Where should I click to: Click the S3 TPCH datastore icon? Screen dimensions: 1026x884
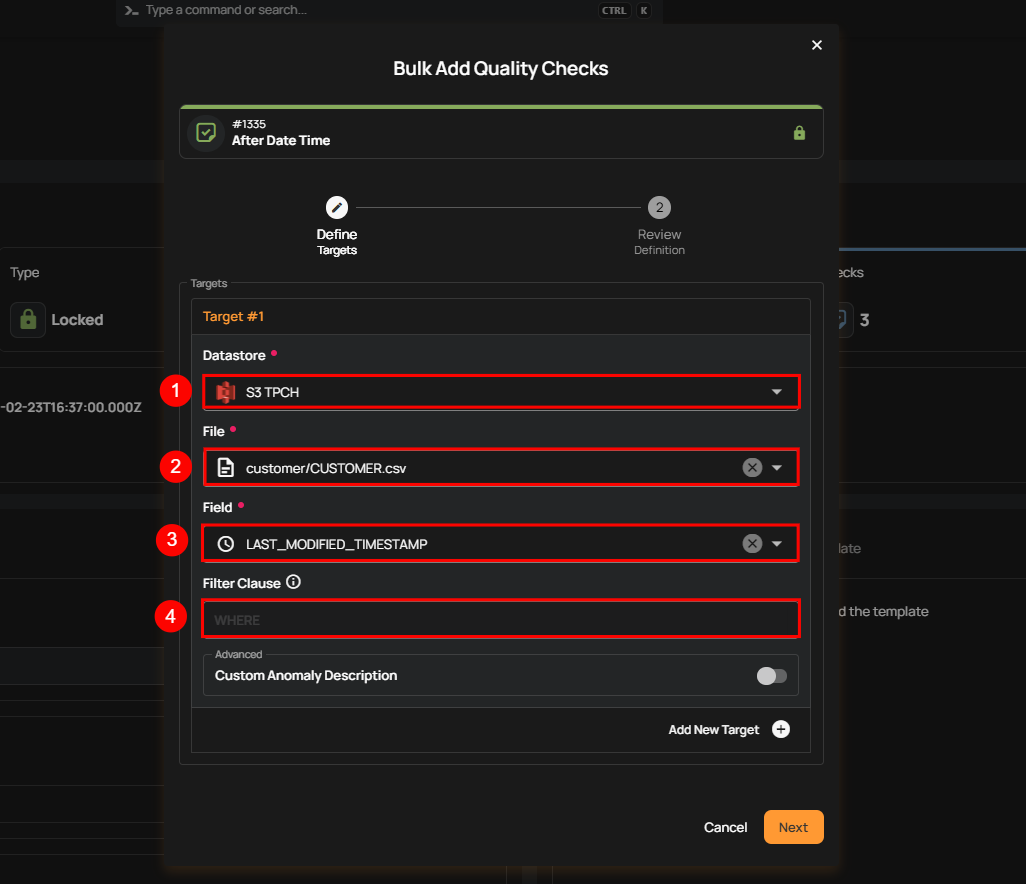tap(226, 392)
